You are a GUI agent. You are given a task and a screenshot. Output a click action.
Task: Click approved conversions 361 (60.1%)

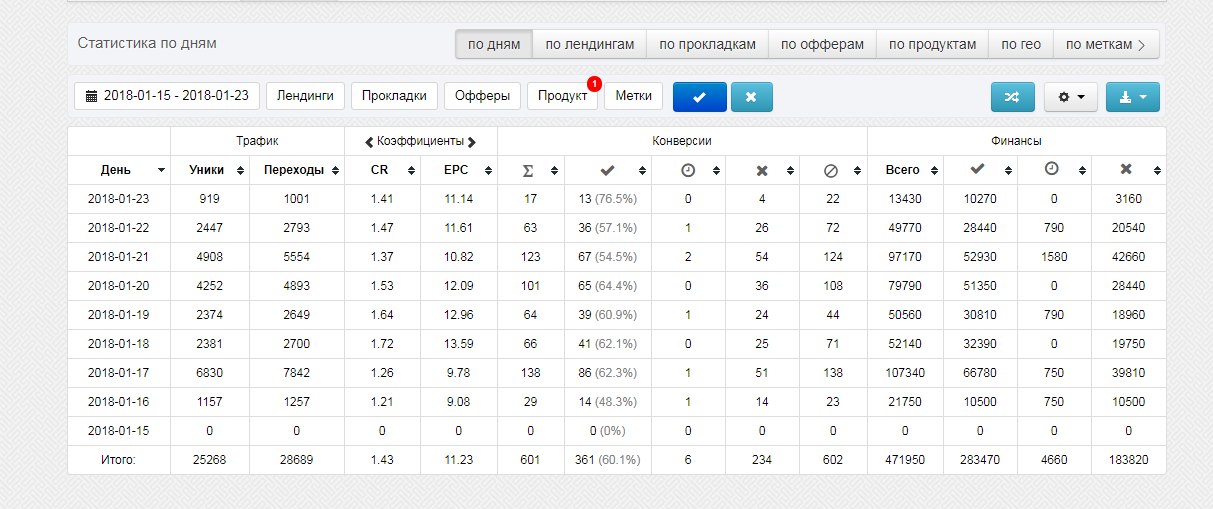(x=608, y=460)
